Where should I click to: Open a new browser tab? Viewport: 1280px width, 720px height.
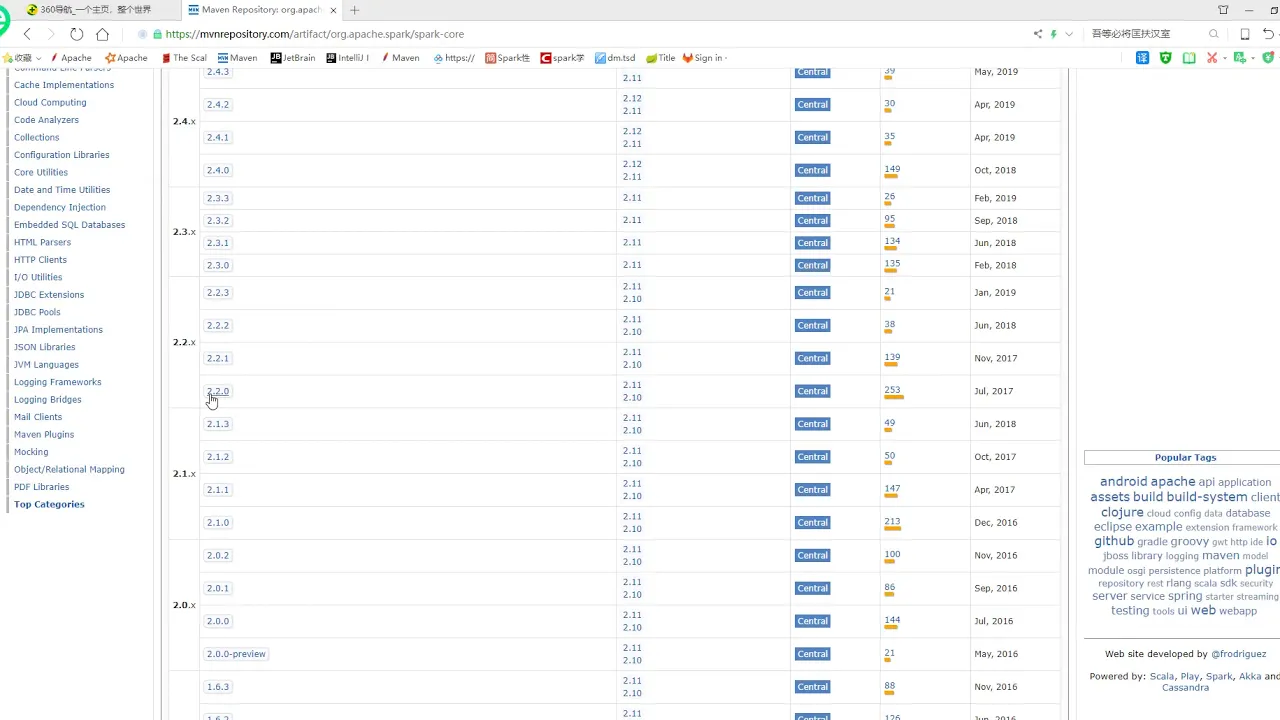354,10
